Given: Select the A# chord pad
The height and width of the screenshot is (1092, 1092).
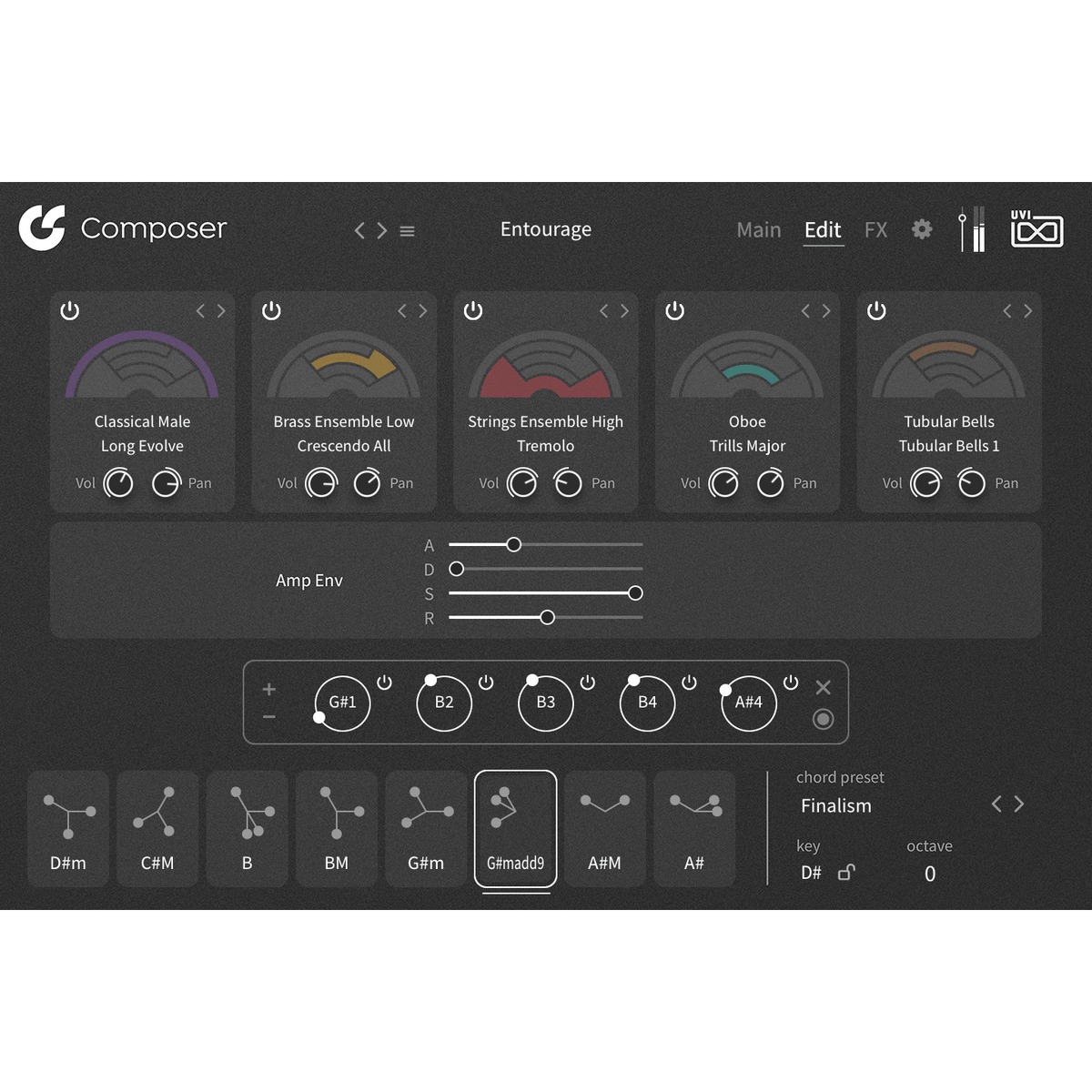Looking at the screenshot, I should tap(694, 828).
